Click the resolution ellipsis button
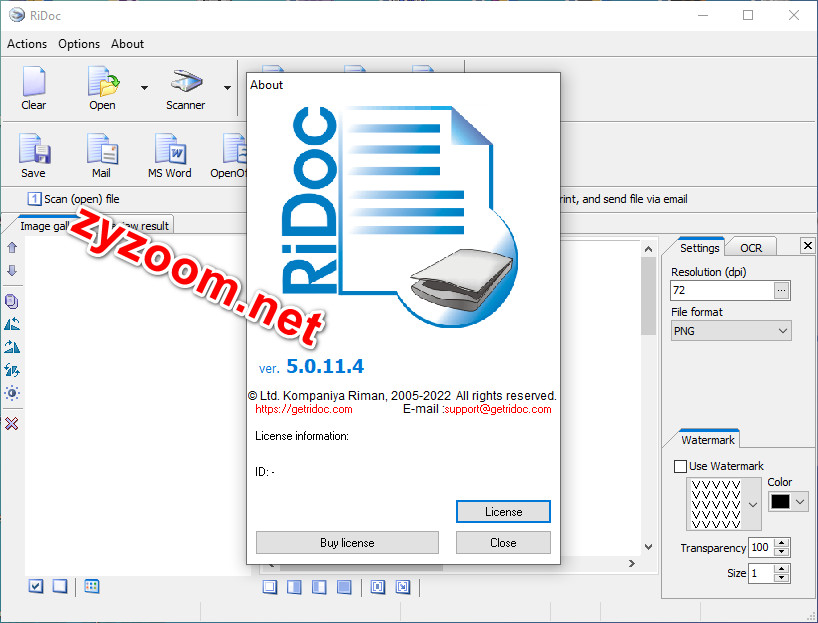Viewport: 818px width, 623px height. pos(781,290)
